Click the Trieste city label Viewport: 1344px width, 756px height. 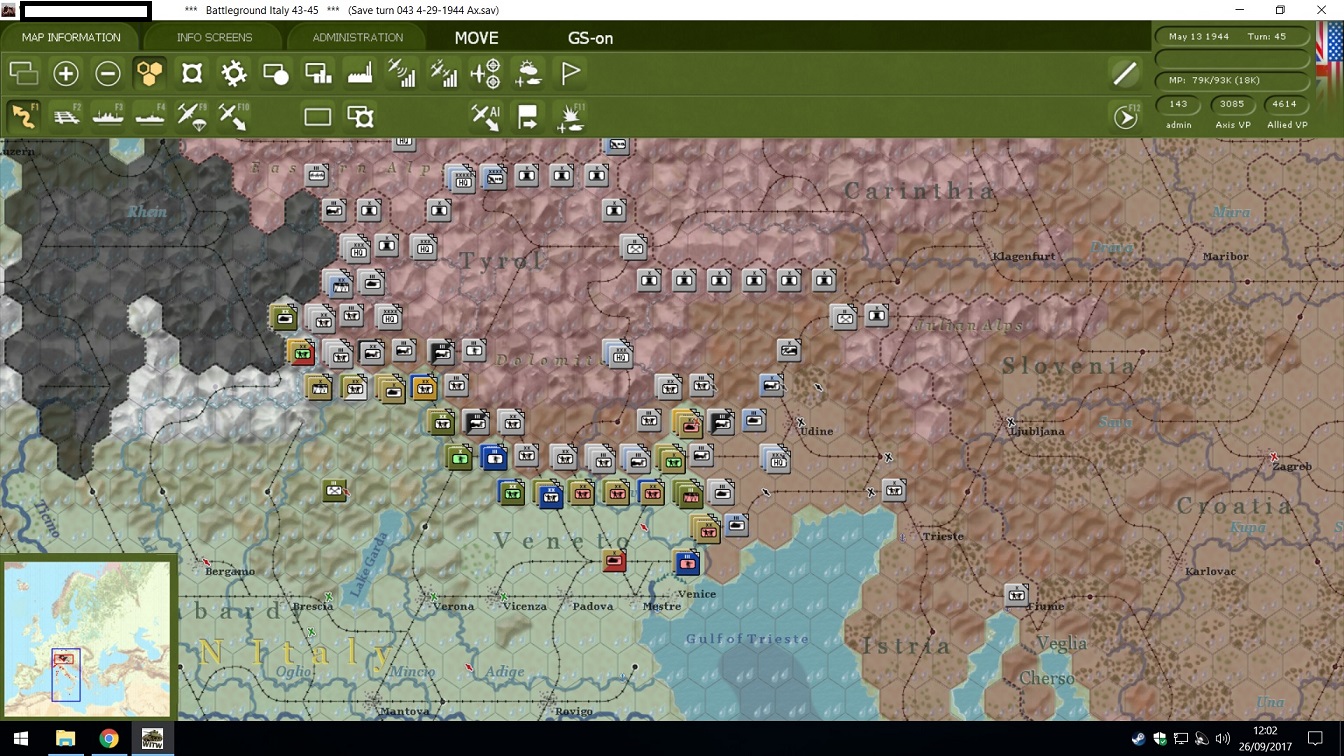(x=943, y=537)
